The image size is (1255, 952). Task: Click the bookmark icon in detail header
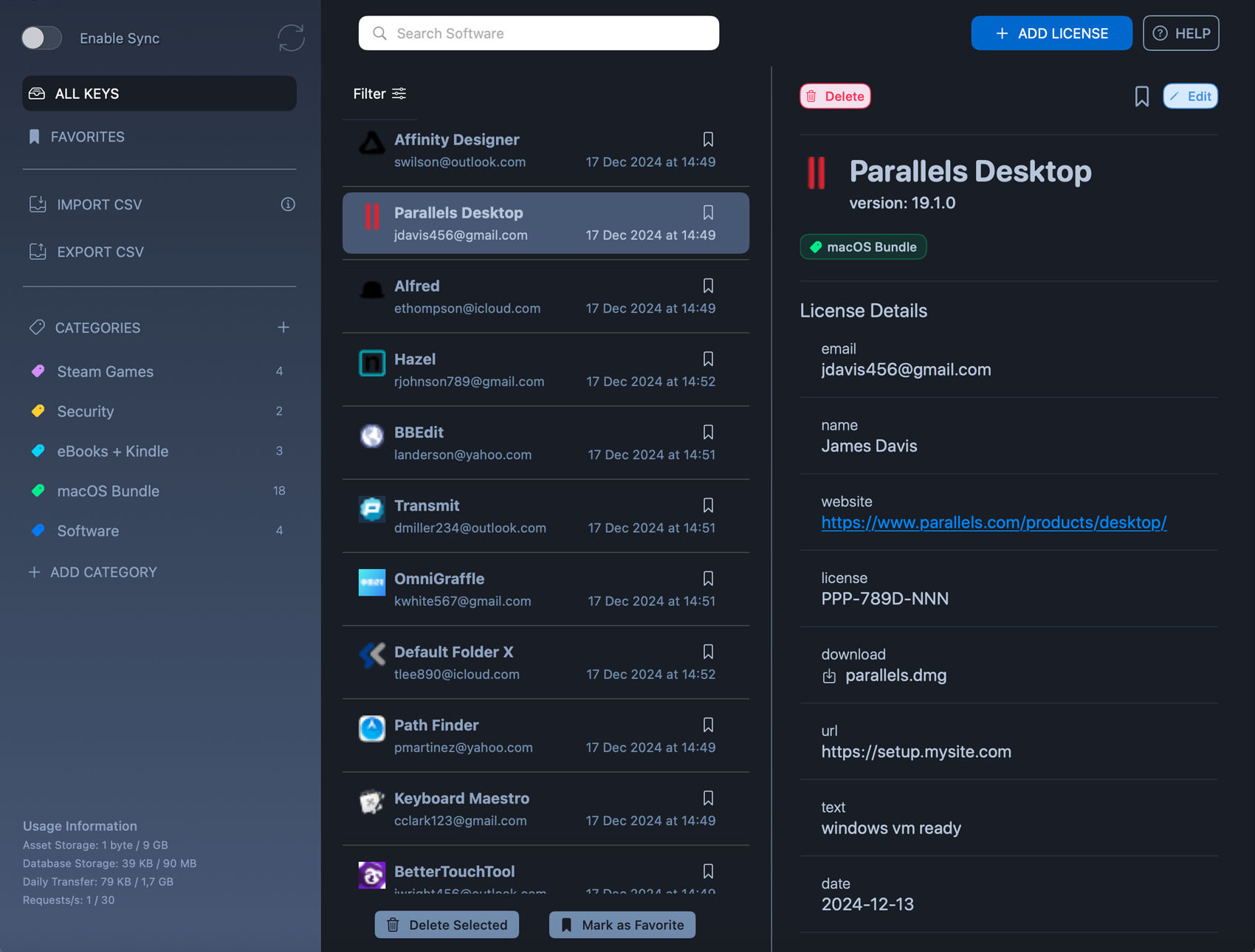[1141, 97]
